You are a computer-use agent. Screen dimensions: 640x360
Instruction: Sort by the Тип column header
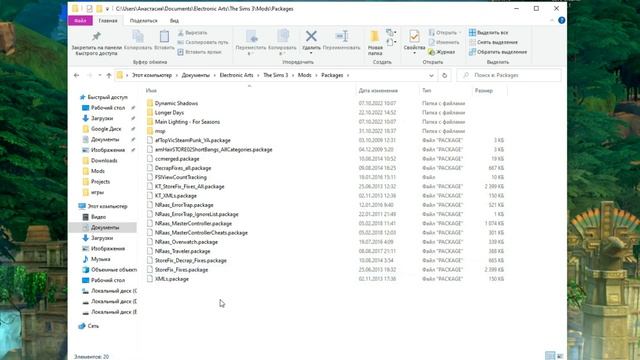pyautogui.click(x=427, y=91)
